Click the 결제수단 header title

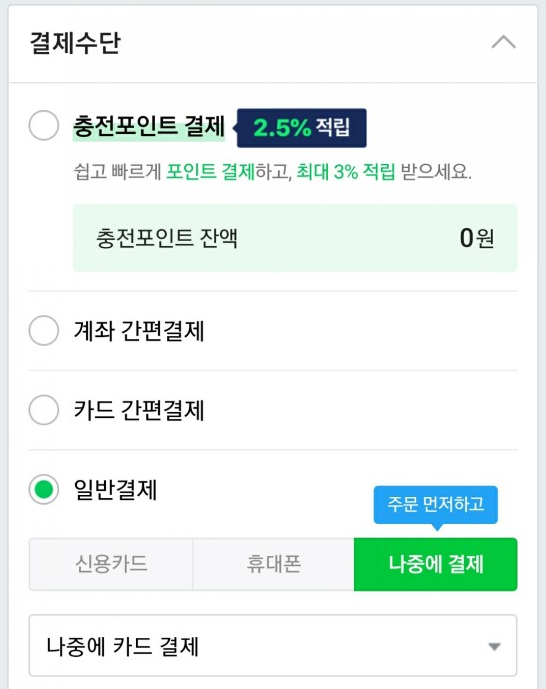click(x=75, y=43)
